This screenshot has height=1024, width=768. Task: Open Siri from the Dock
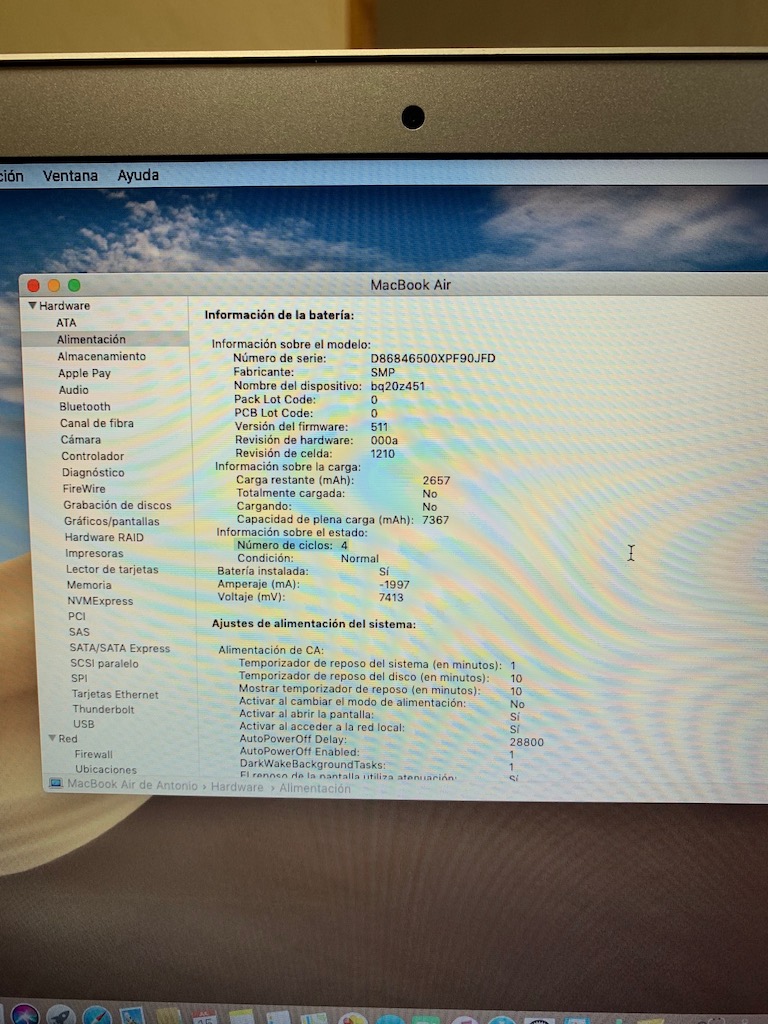click(24, 1015)
